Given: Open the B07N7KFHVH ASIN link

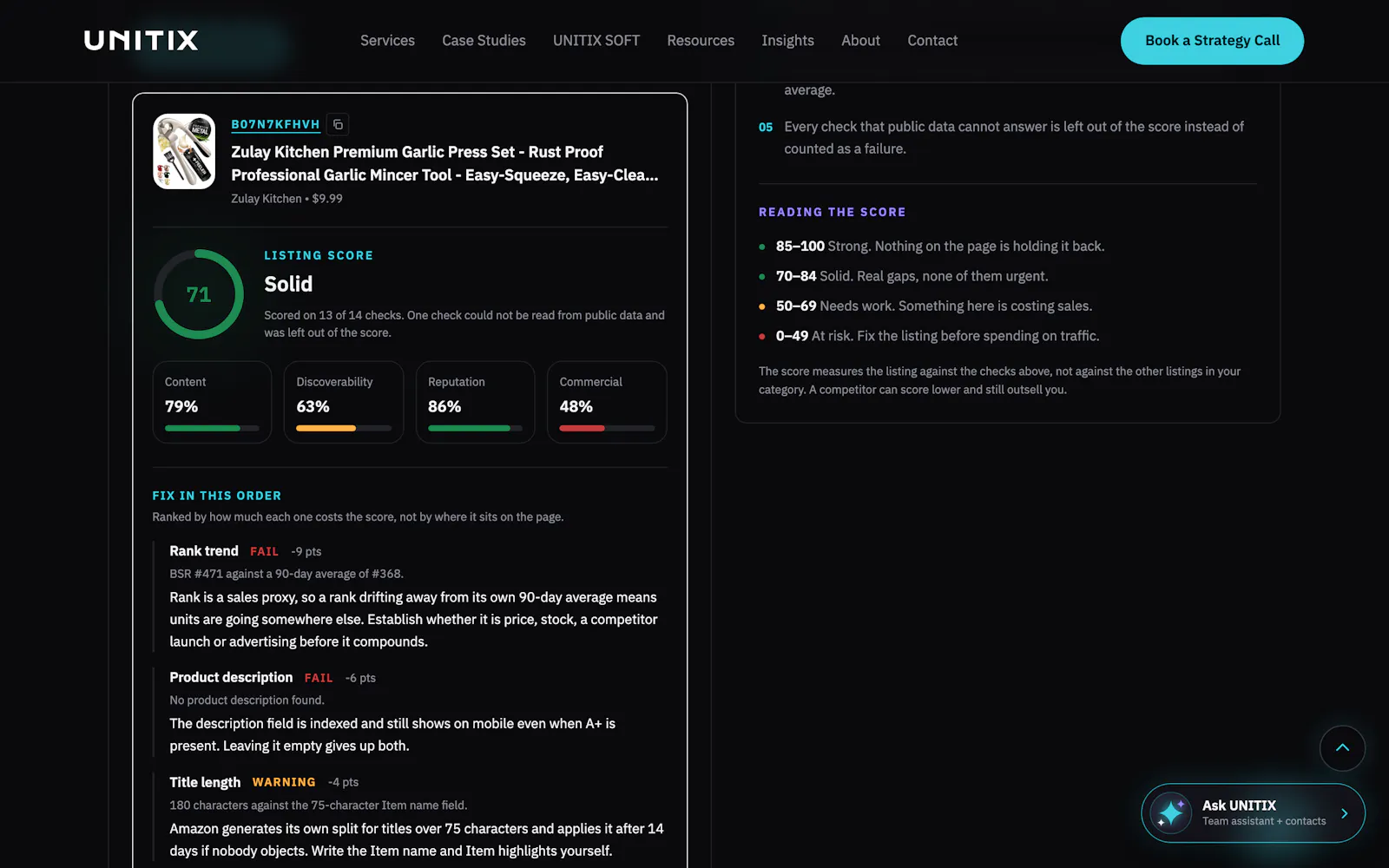Looking at the screenshot, I should (275, 124).
